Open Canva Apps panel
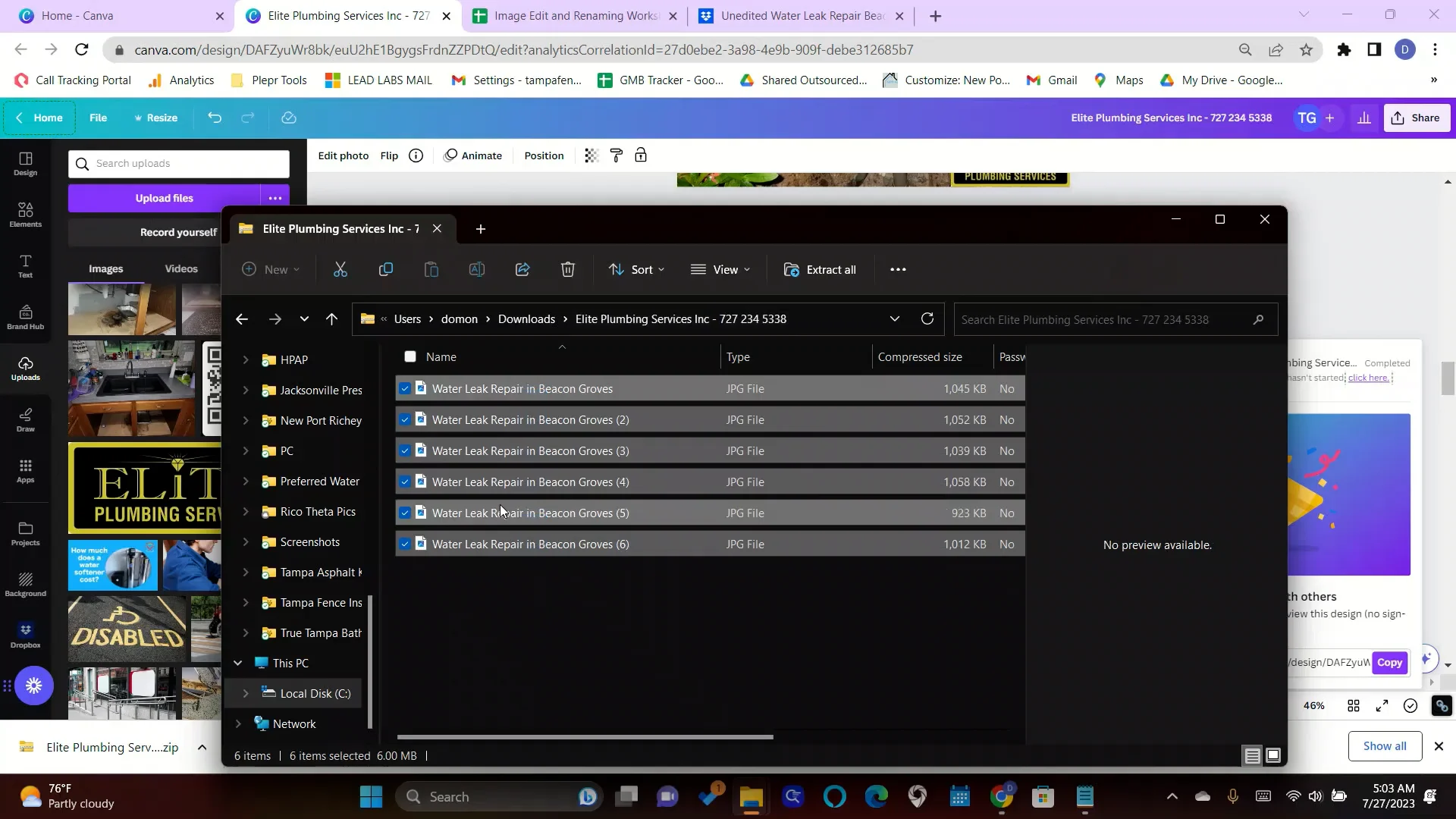This screenshot has height=819, width=1456. [26, 471]
